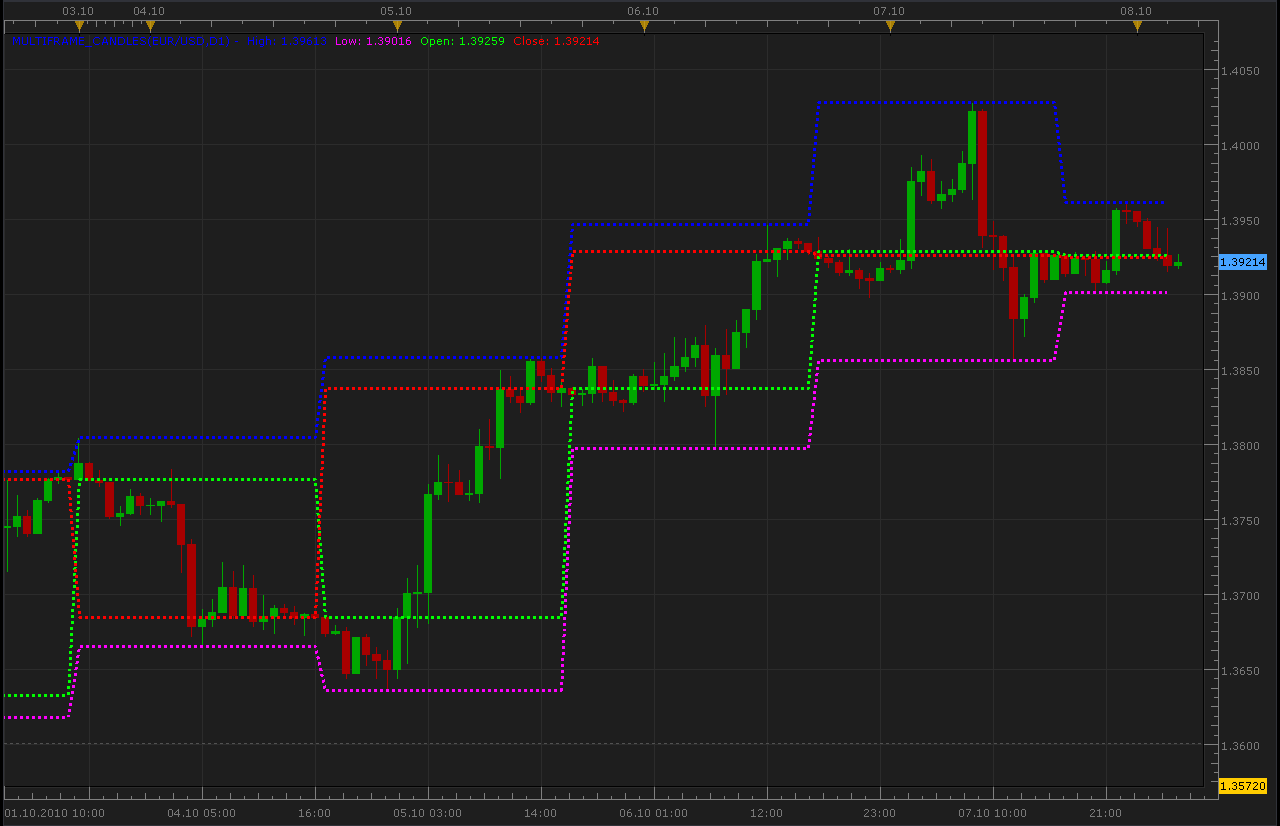Screen dimensions: 1280x826
Task: Click the 07.10 day marker triangle
Action: click(x=890, y=26)
